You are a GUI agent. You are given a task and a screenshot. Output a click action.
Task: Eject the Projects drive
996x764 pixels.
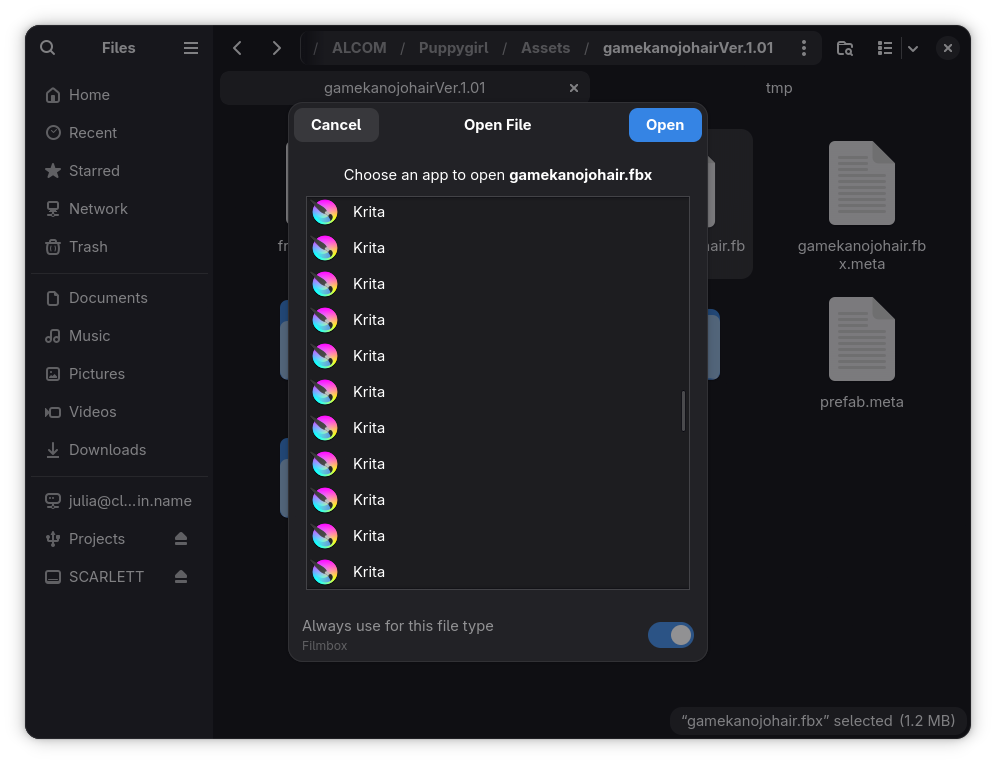tap(181, 539)
